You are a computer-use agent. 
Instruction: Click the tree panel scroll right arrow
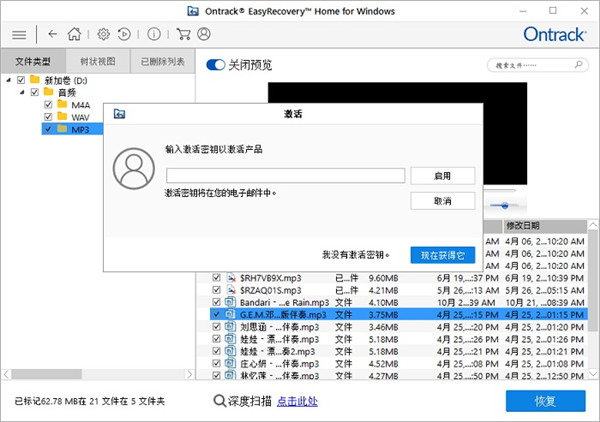coord(189,374)
